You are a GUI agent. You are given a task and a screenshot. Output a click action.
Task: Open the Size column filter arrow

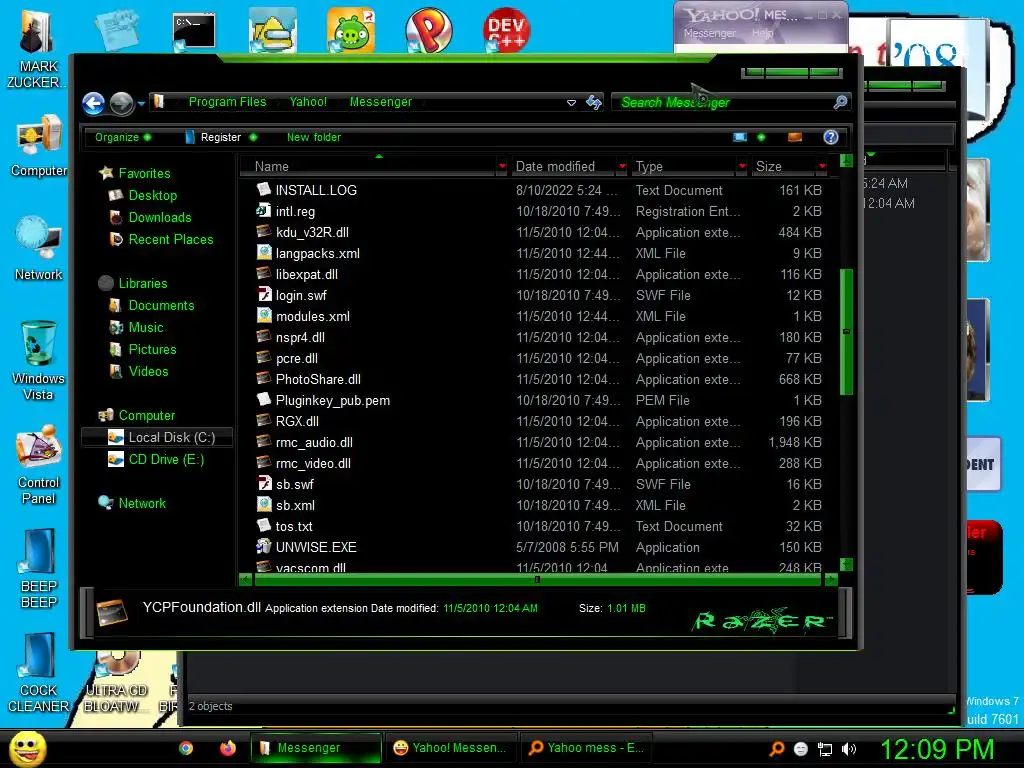click(822, 167)
